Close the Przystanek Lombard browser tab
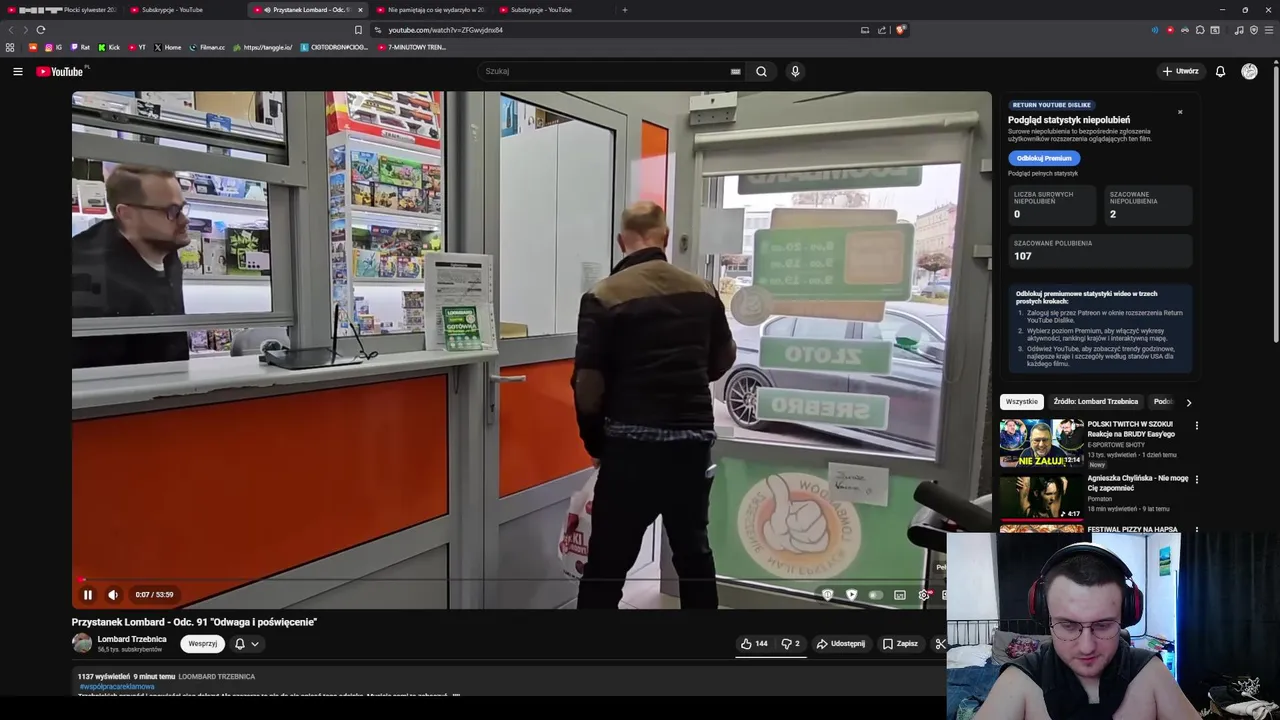 click(x=360, y=10)
